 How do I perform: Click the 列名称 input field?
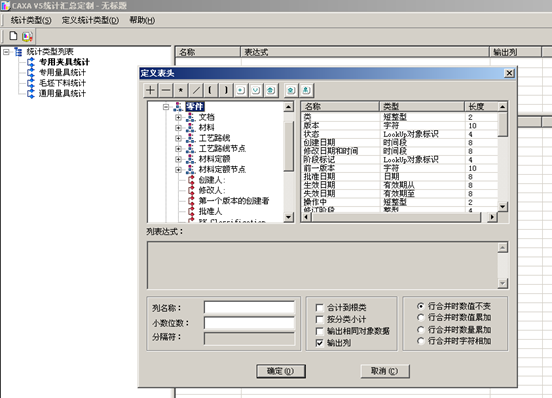click(249, 307)
